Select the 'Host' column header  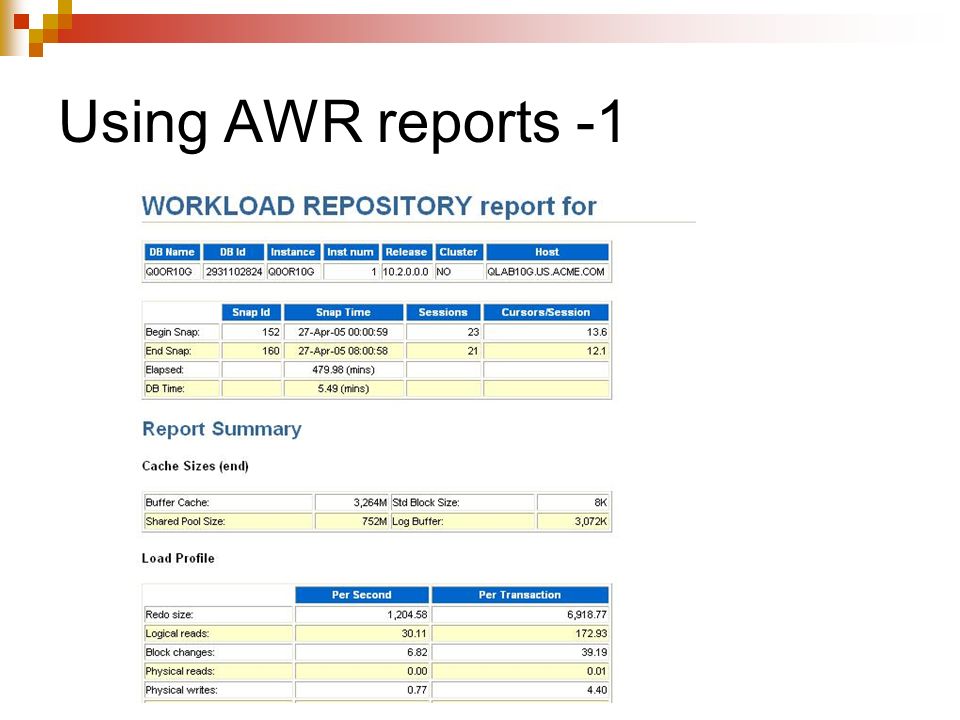click(547, 252)
